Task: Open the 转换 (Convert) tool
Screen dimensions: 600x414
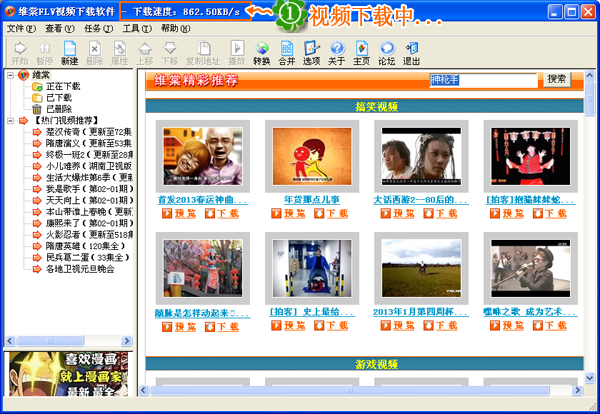Action: (x=262, y=53)
